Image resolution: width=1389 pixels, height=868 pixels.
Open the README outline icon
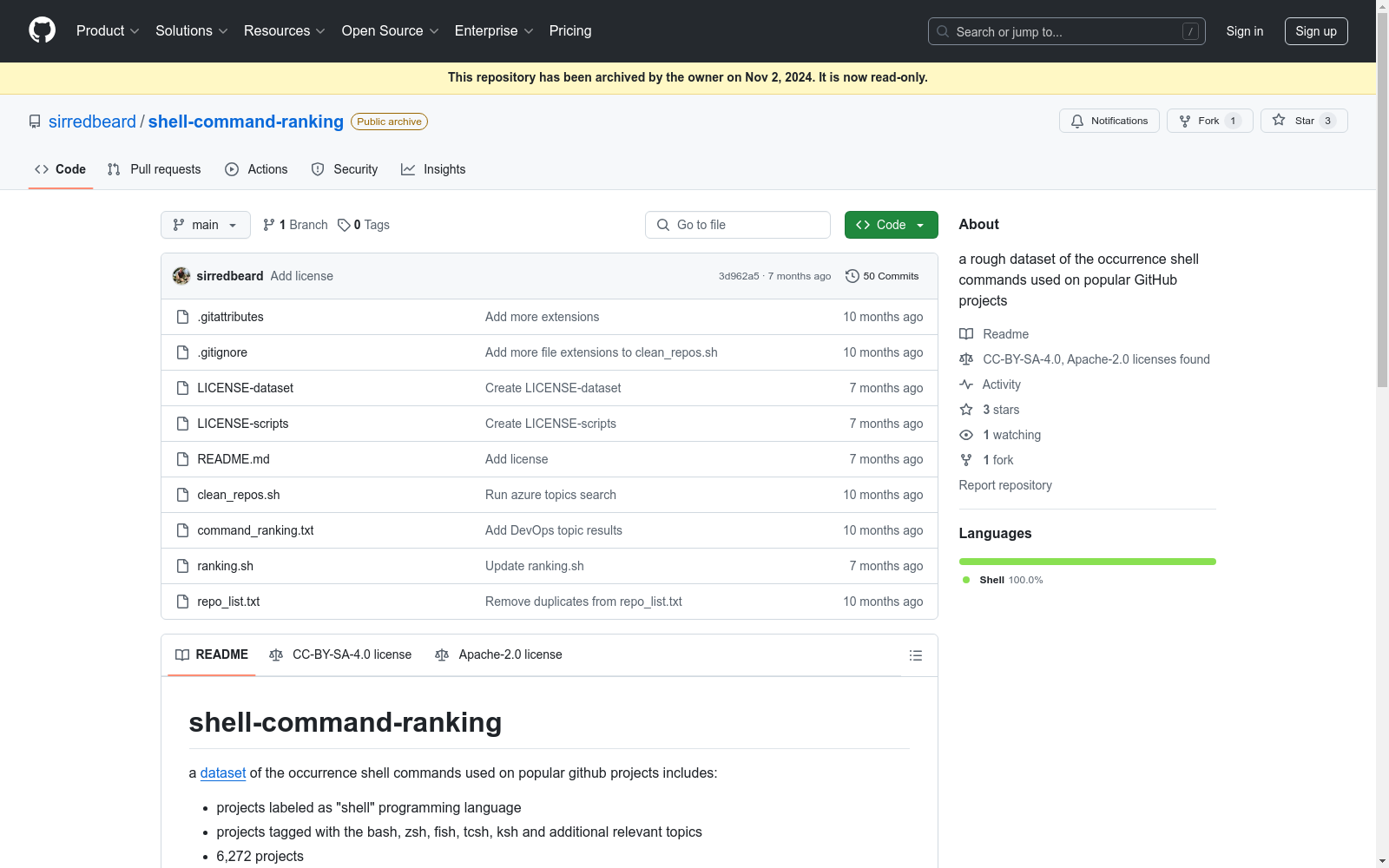pos(915,655)
